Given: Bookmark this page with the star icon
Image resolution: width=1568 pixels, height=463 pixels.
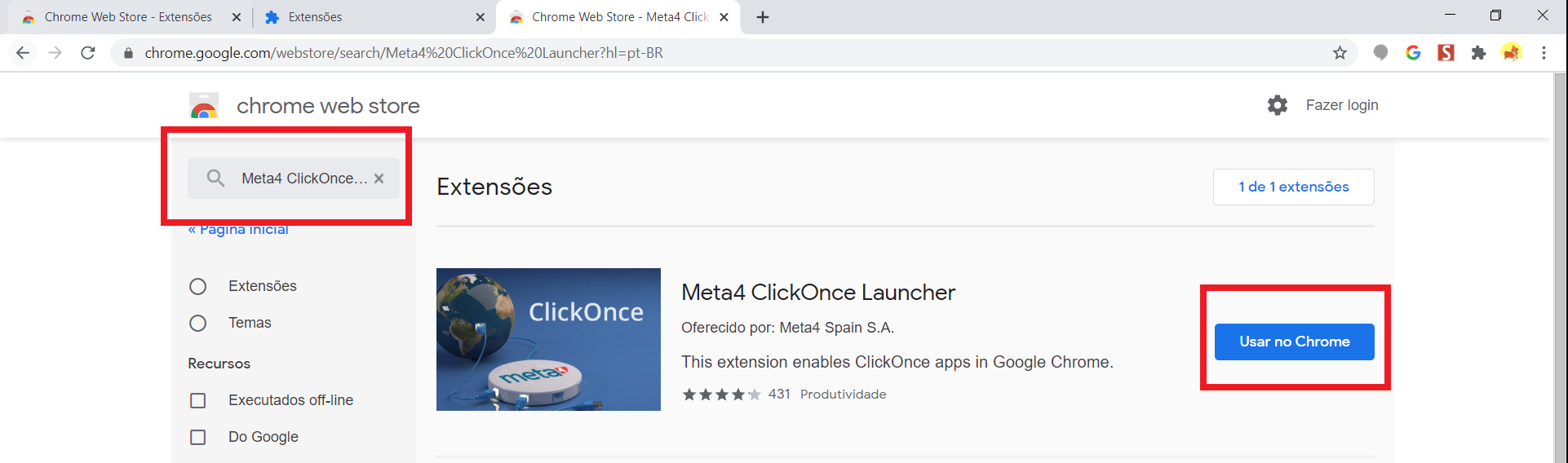Looking at the screenshot, I should [x=1340, y=53].
